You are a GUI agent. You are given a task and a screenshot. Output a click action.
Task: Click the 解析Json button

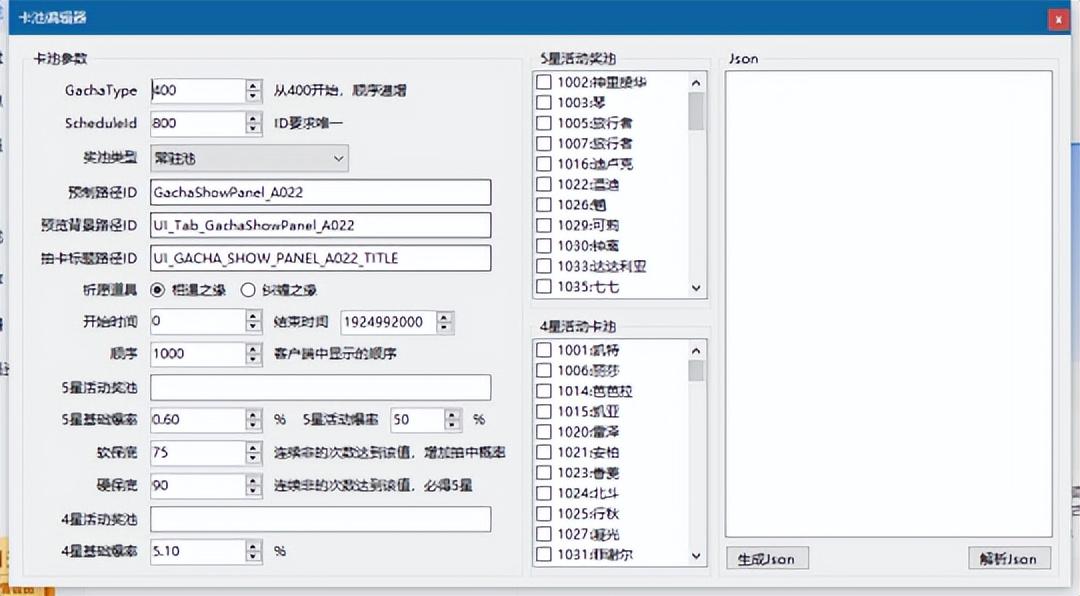pyautogui.click(x=1008, y=558)
